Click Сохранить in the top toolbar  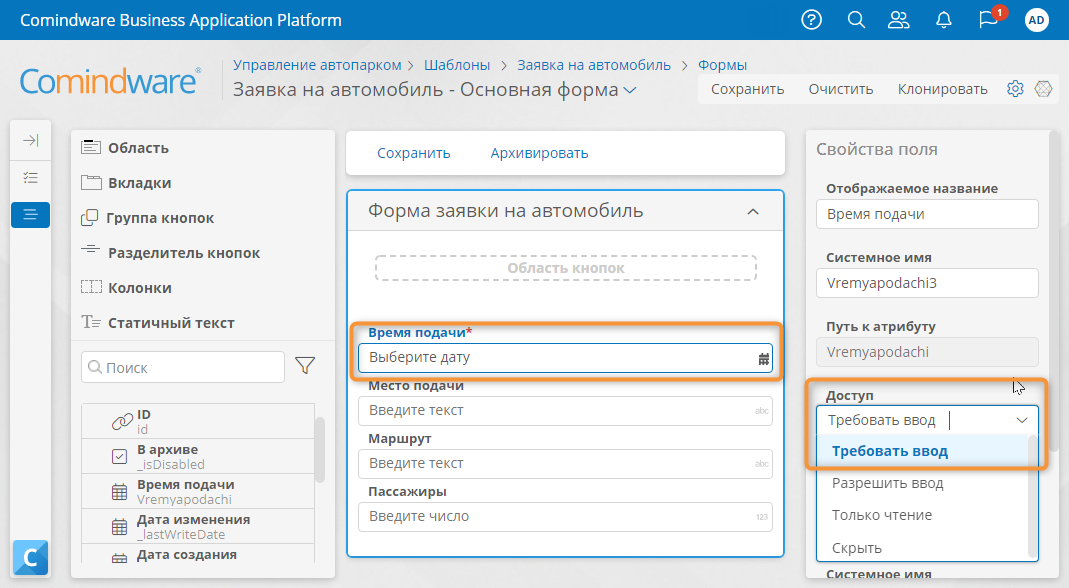(747, 89)
